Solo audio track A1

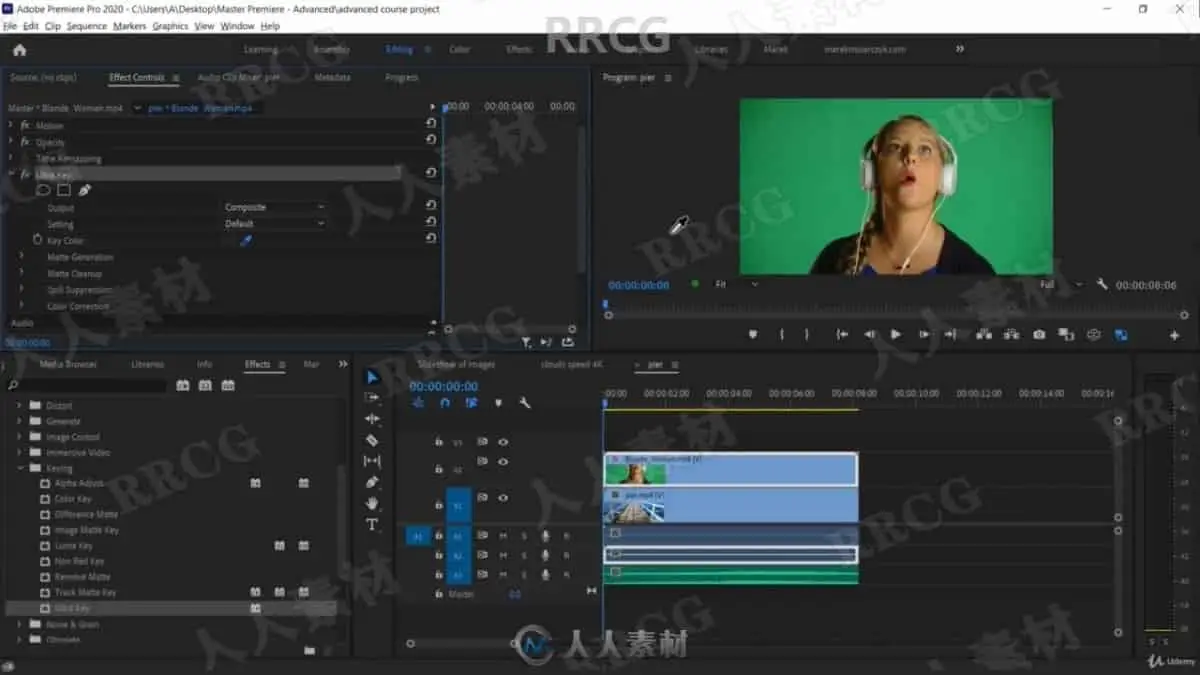523,535
